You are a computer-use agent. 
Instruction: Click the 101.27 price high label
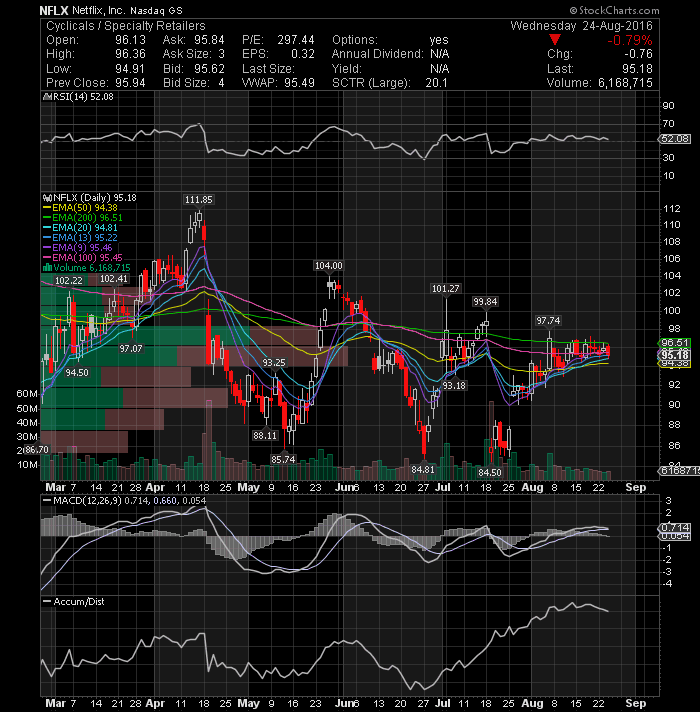point(445,288)
